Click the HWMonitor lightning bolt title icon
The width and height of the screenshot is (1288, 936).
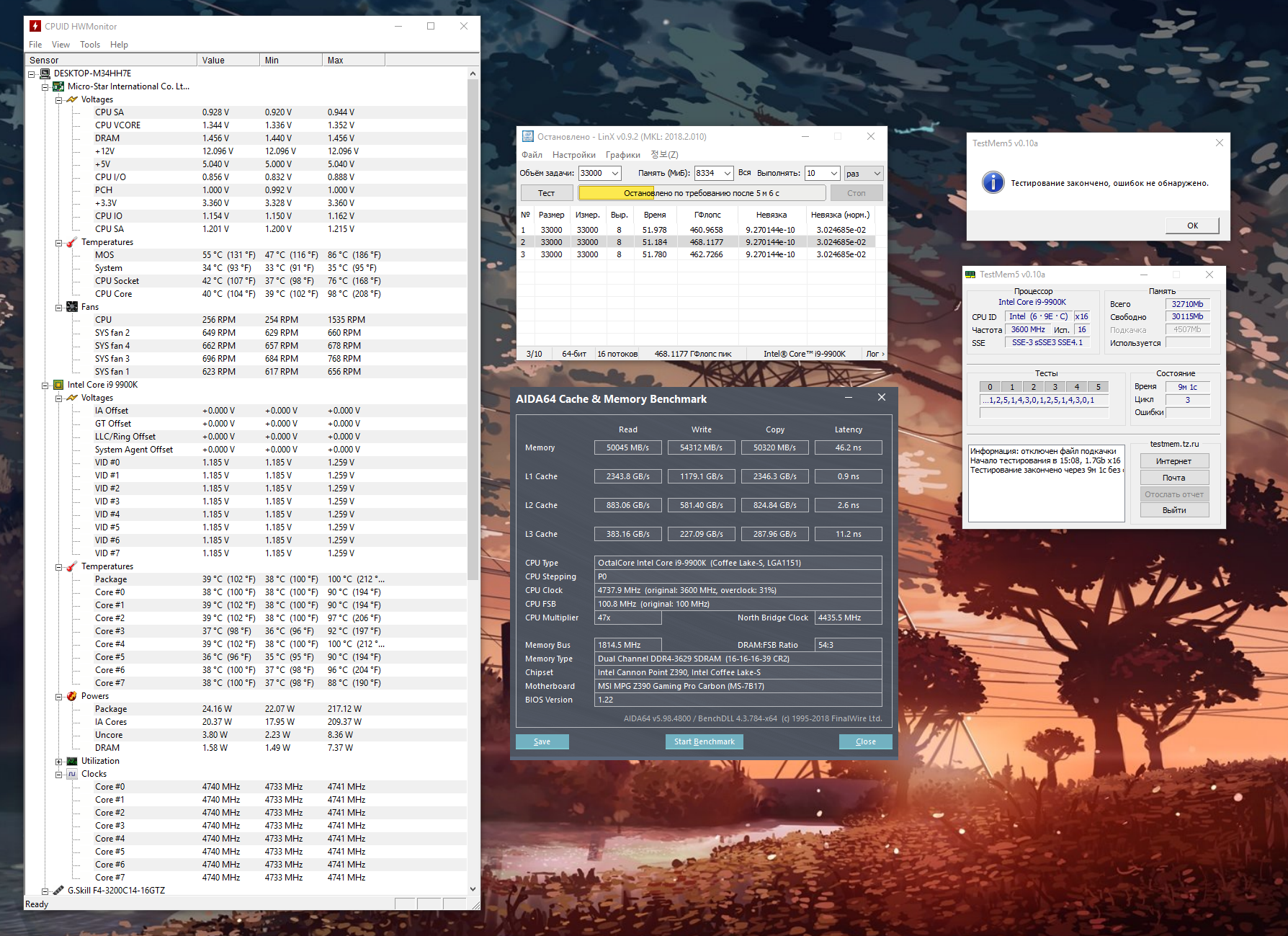pyautogui.click(x=35, y=26)
